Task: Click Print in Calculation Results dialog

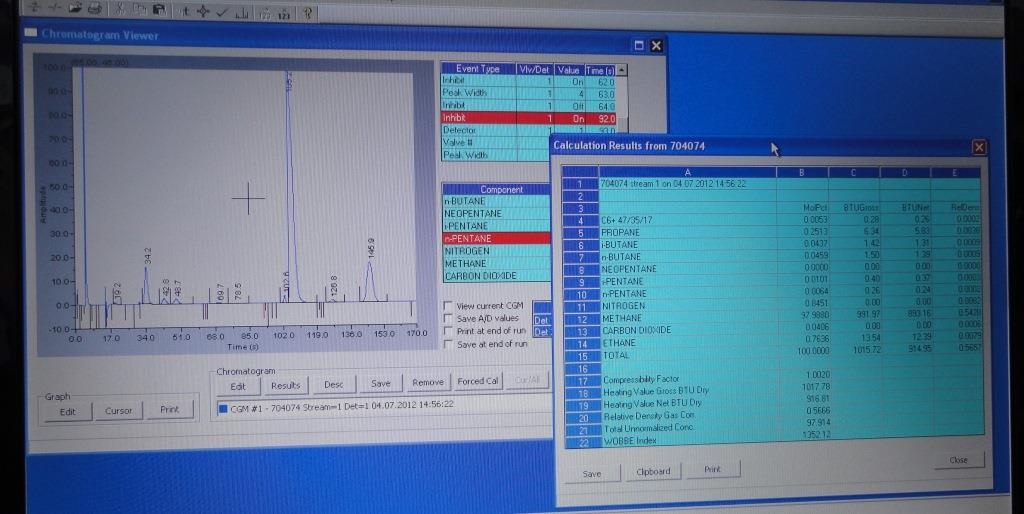Action: 712,469
